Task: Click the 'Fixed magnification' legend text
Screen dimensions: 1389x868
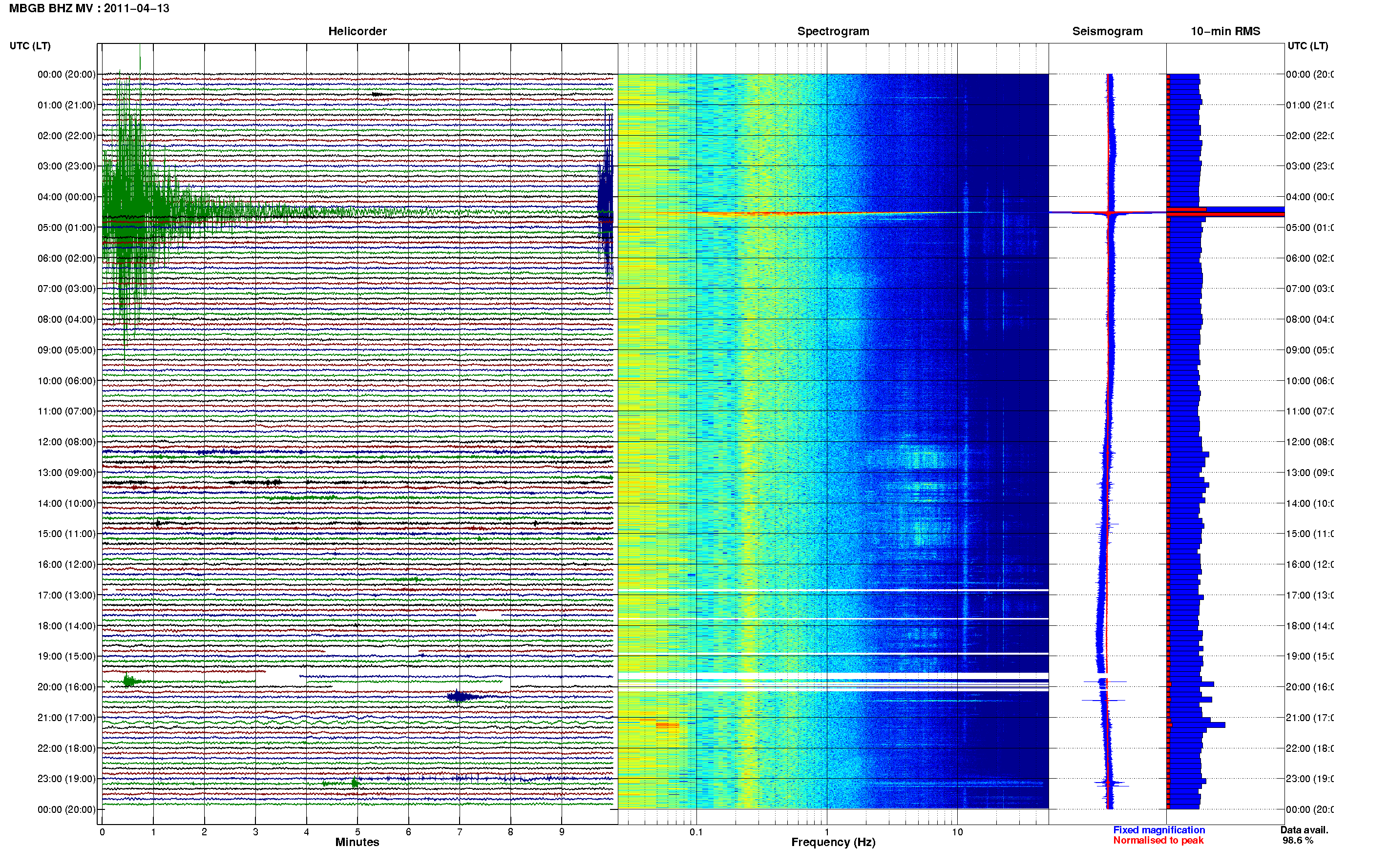Action: pyautogui.click(x=1159, y=830)
